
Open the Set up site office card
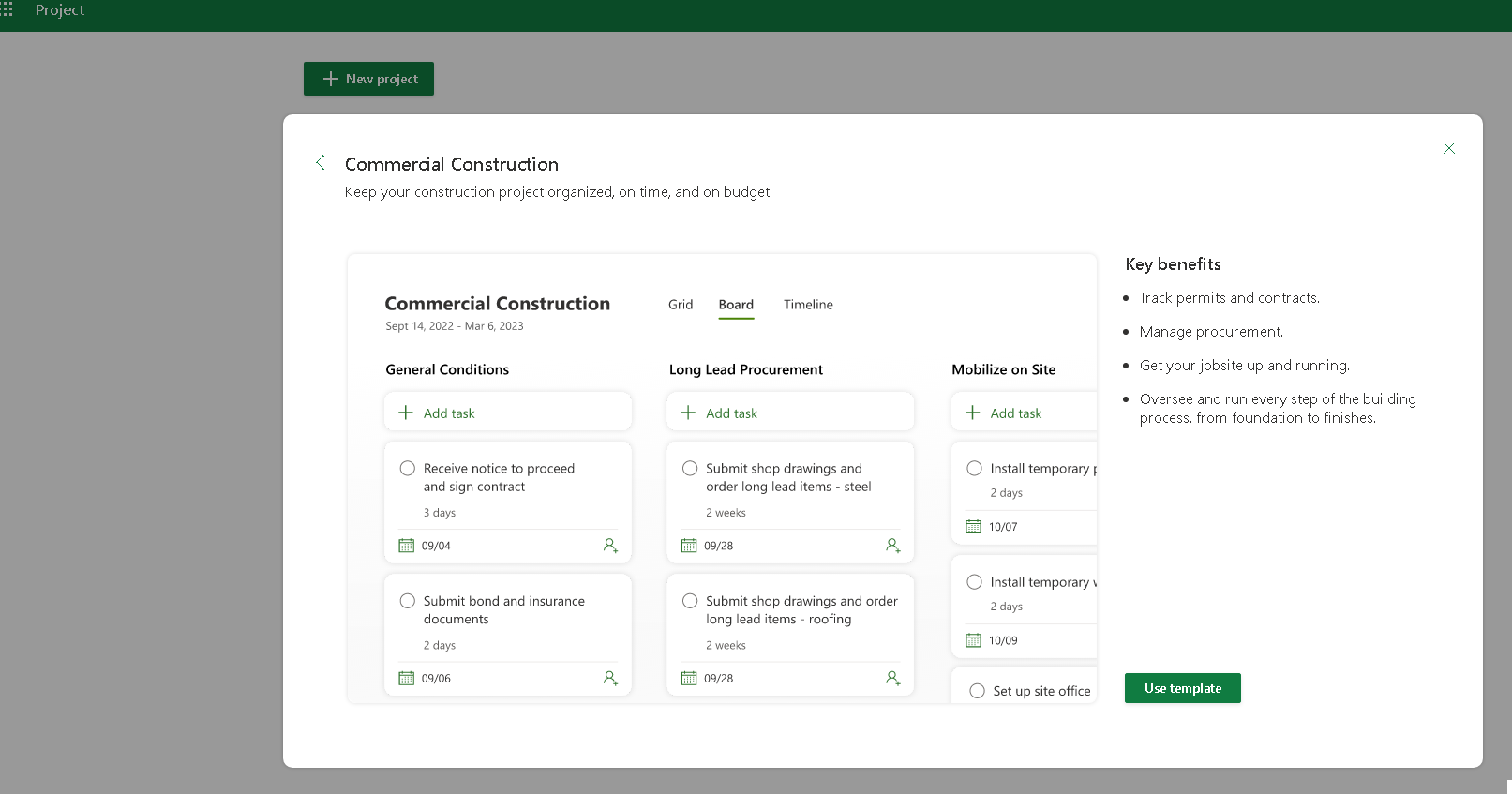[1024, 686]
